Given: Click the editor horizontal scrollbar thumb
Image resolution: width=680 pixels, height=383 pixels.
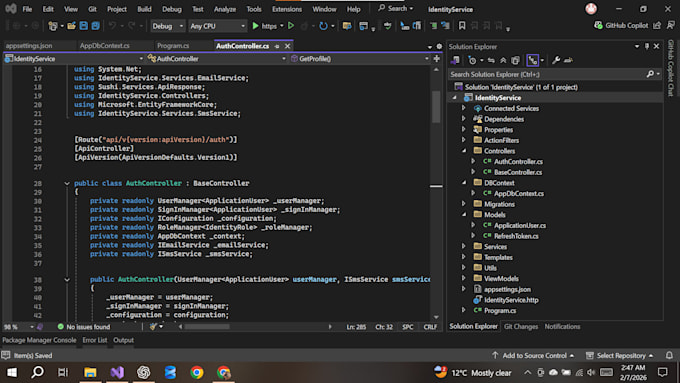Looking at the screenshot, I should click(207, 327).
